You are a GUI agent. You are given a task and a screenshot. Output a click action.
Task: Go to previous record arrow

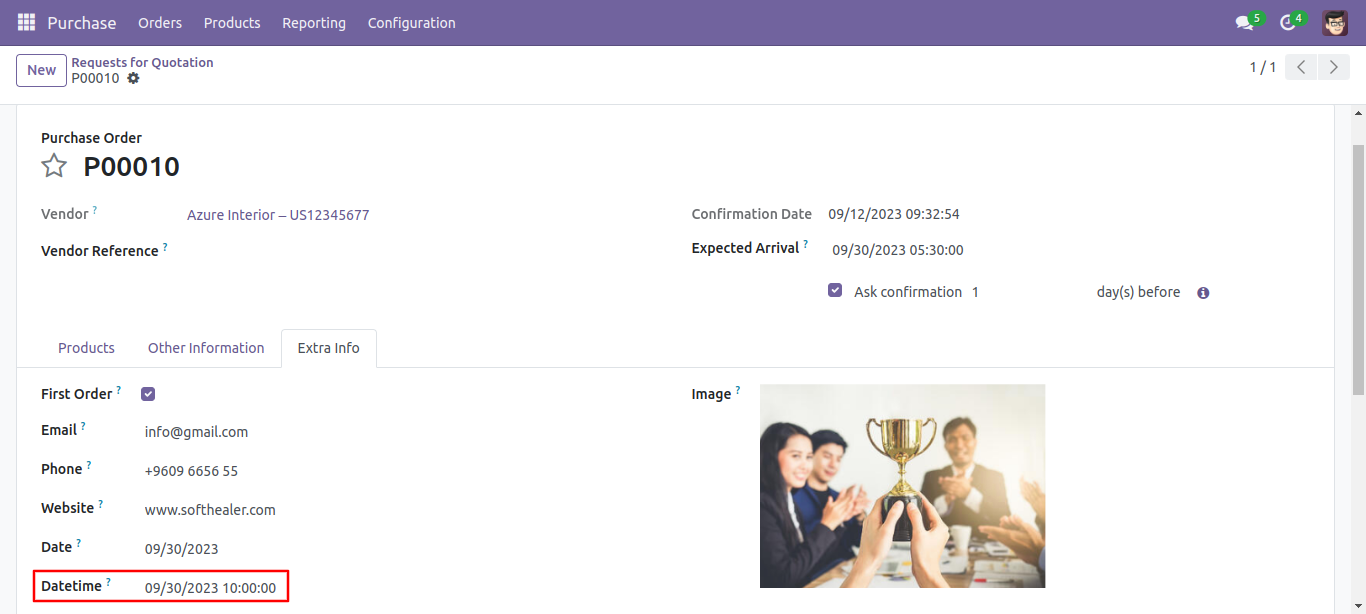pos(1301,67)
